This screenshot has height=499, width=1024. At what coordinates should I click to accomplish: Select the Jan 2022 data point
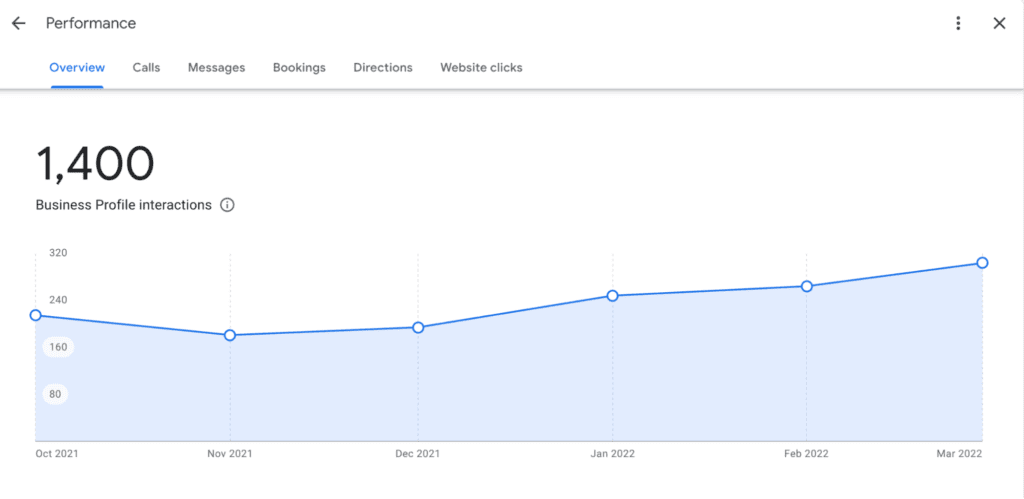(x=613, y=296)
